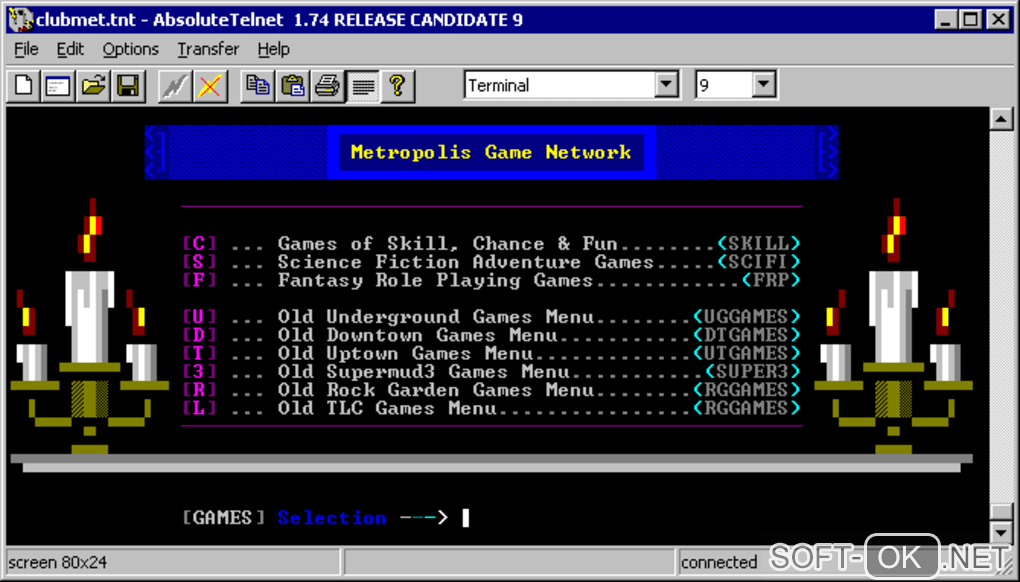Save session with the floppy disk icon

pos(128,85)
